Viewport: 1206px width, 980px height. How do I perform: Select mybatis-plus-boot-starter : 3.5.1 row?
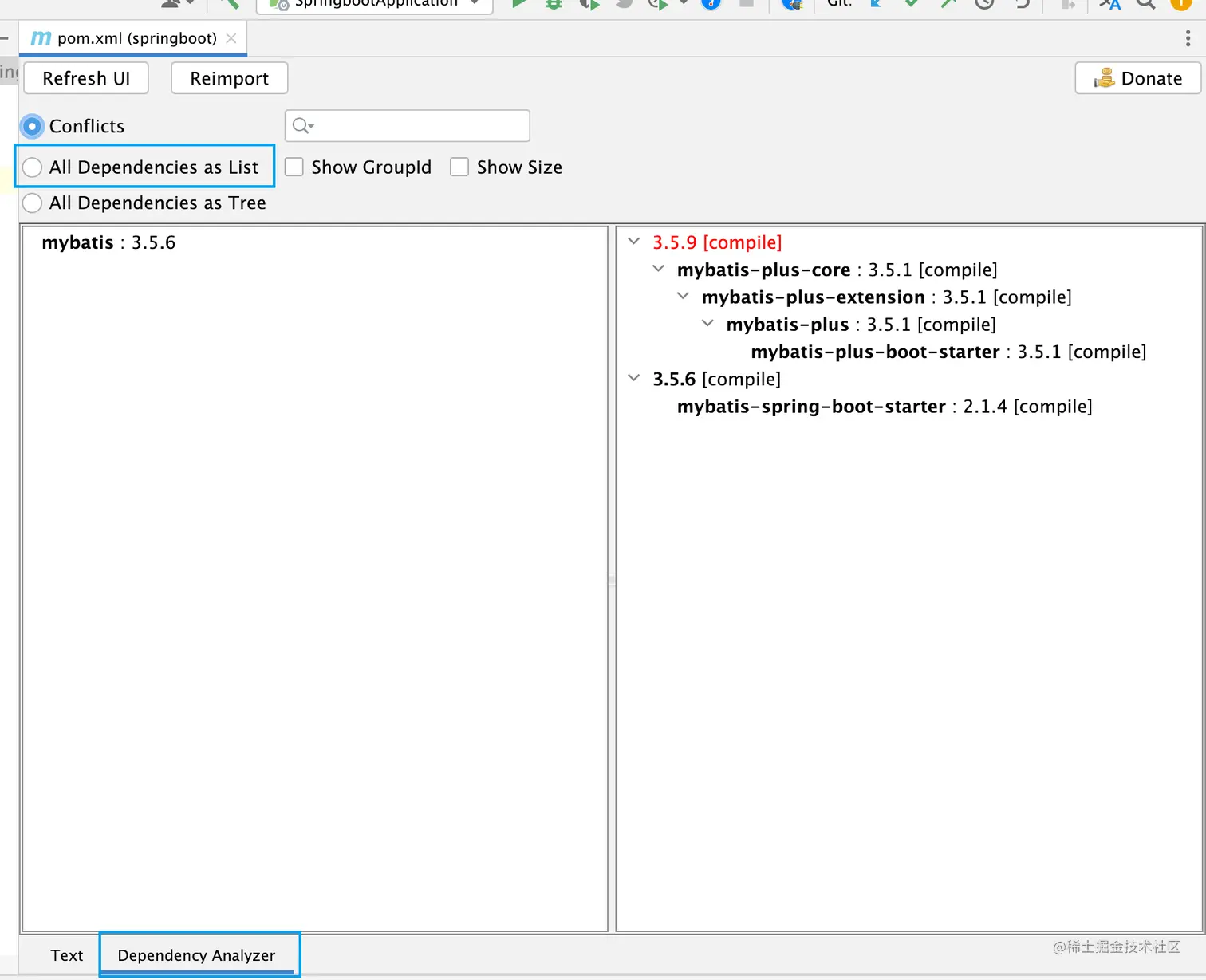(x=948, y=352)
